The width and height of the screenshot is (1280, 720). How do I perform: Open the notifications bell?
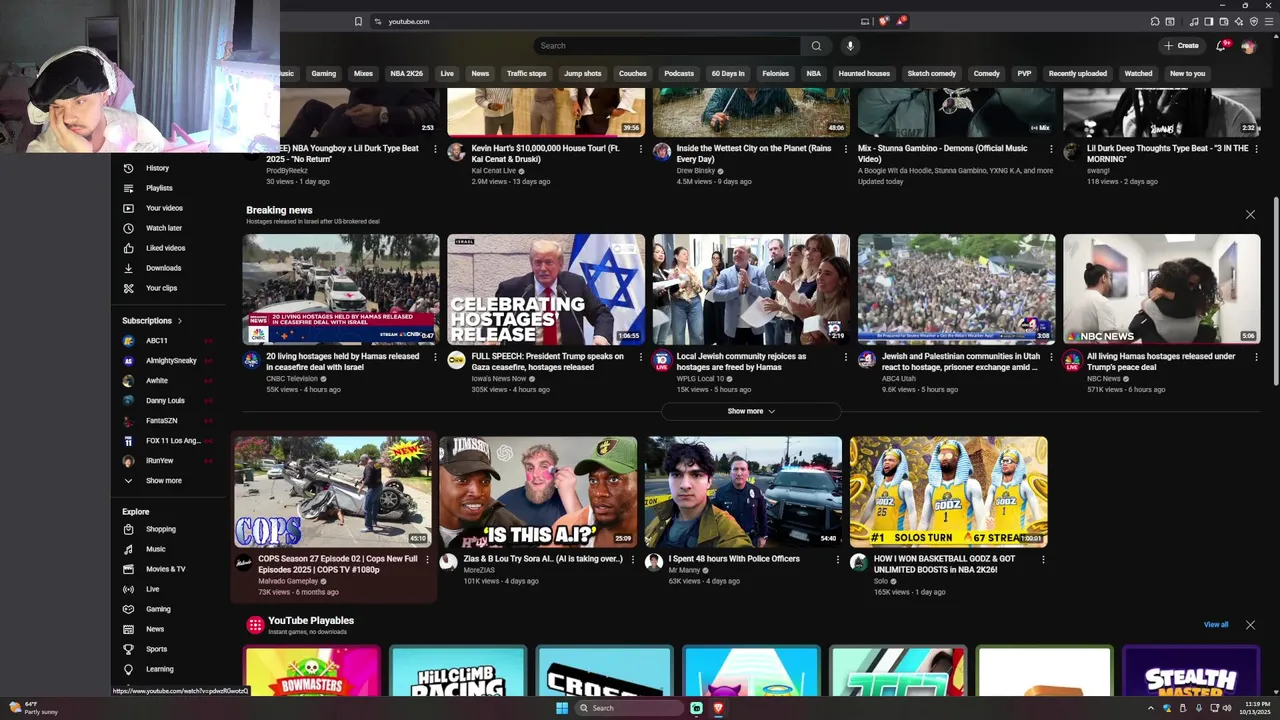(1221, 46)
